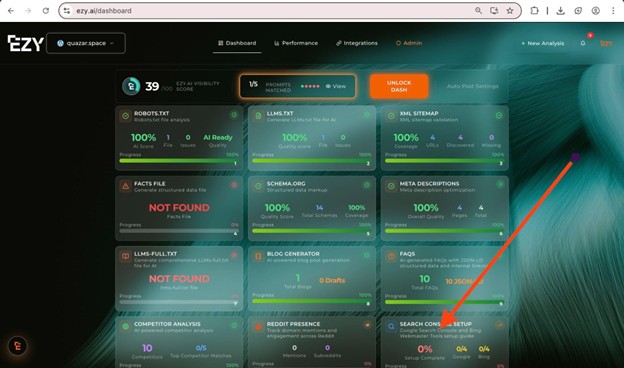Click the Competitor Analysis card icon

(x=125, y=327)
